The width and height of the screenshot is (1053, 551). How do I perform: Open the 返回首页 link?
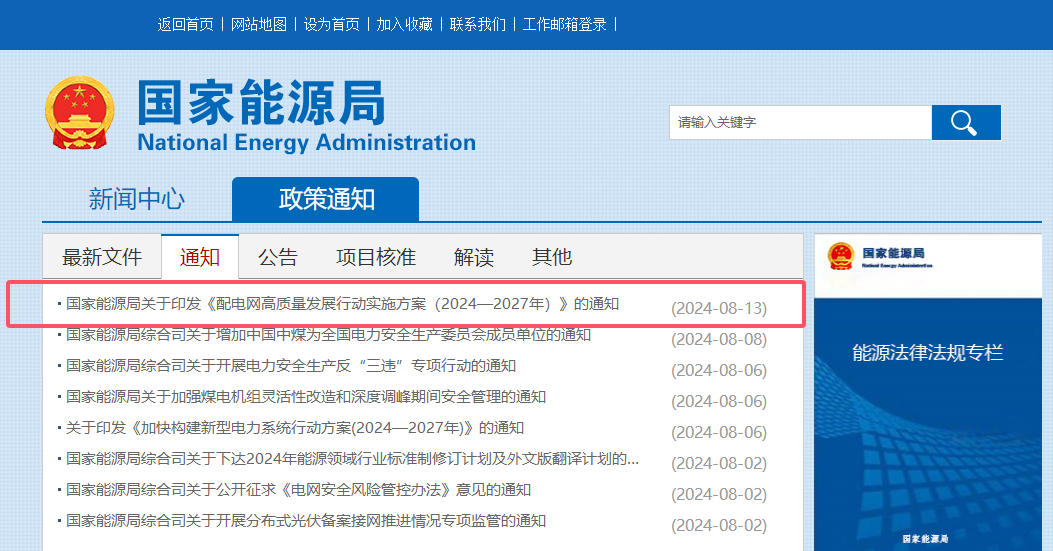point(185,24)
